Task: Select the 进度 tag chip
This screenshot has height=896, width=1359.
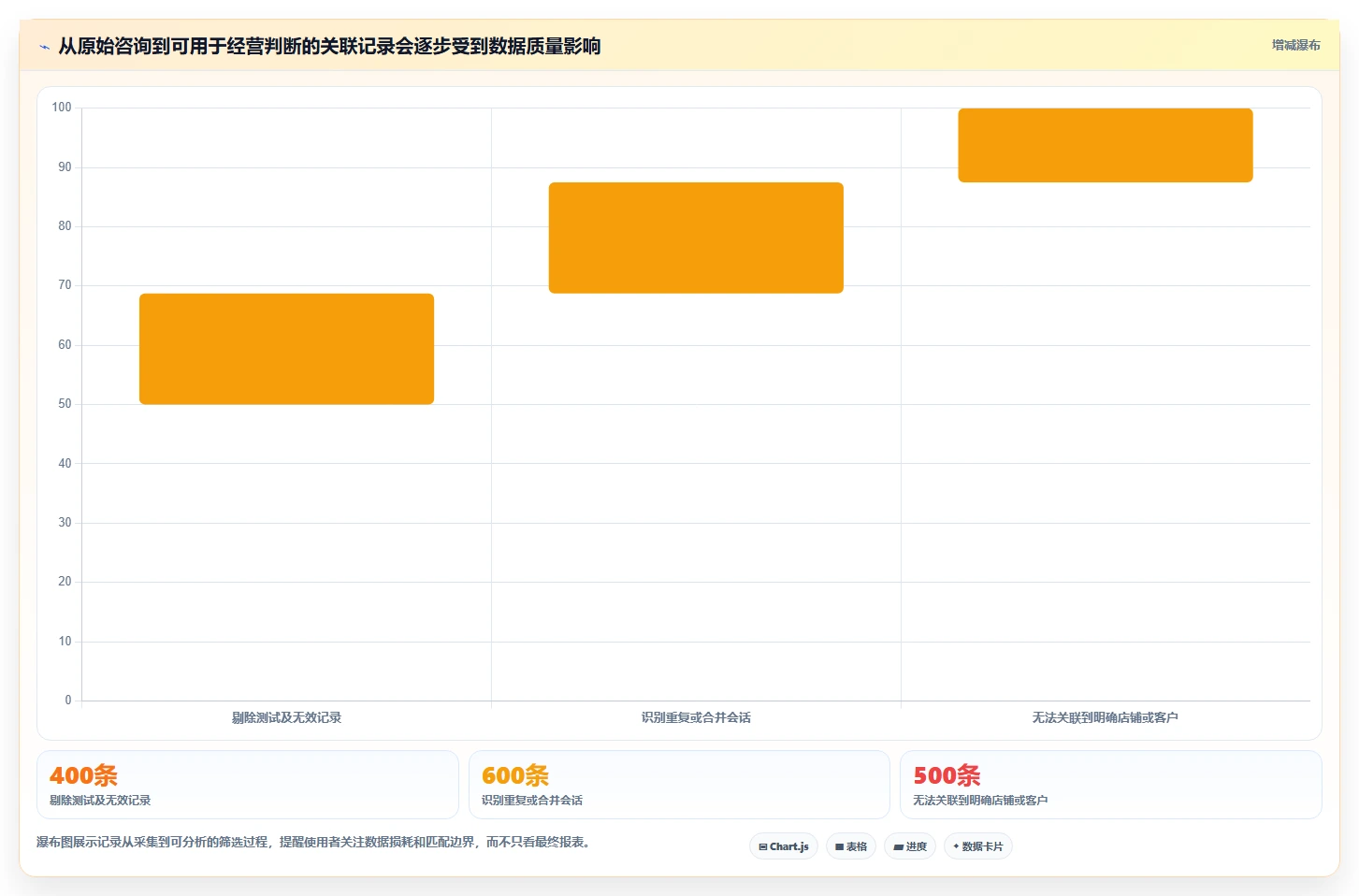Action: tap(910, 846)
